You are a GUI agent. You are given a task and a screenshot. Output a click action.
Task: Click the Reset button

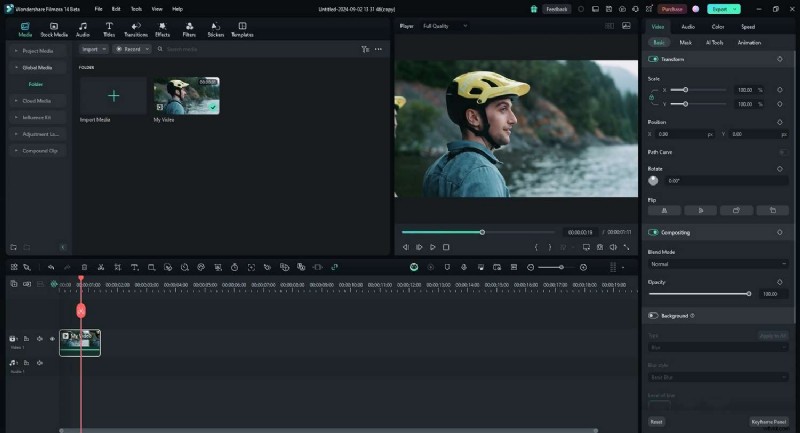tap(656, 422)
